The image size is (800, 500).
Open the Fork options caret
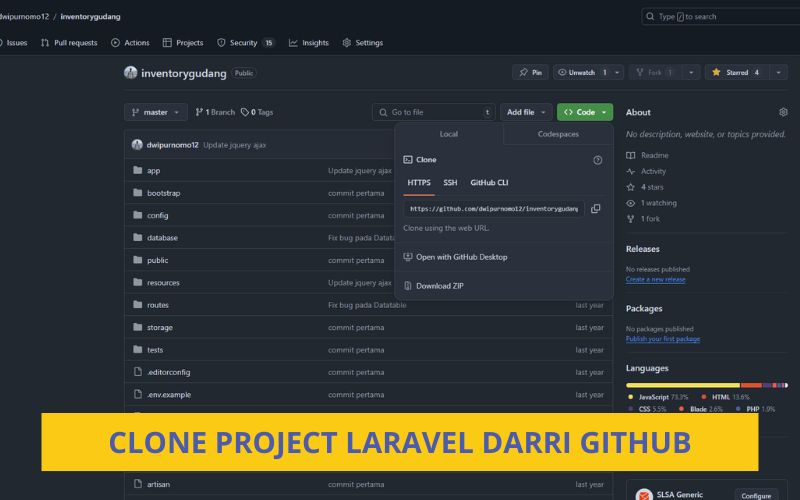click(x=691, y=72)
